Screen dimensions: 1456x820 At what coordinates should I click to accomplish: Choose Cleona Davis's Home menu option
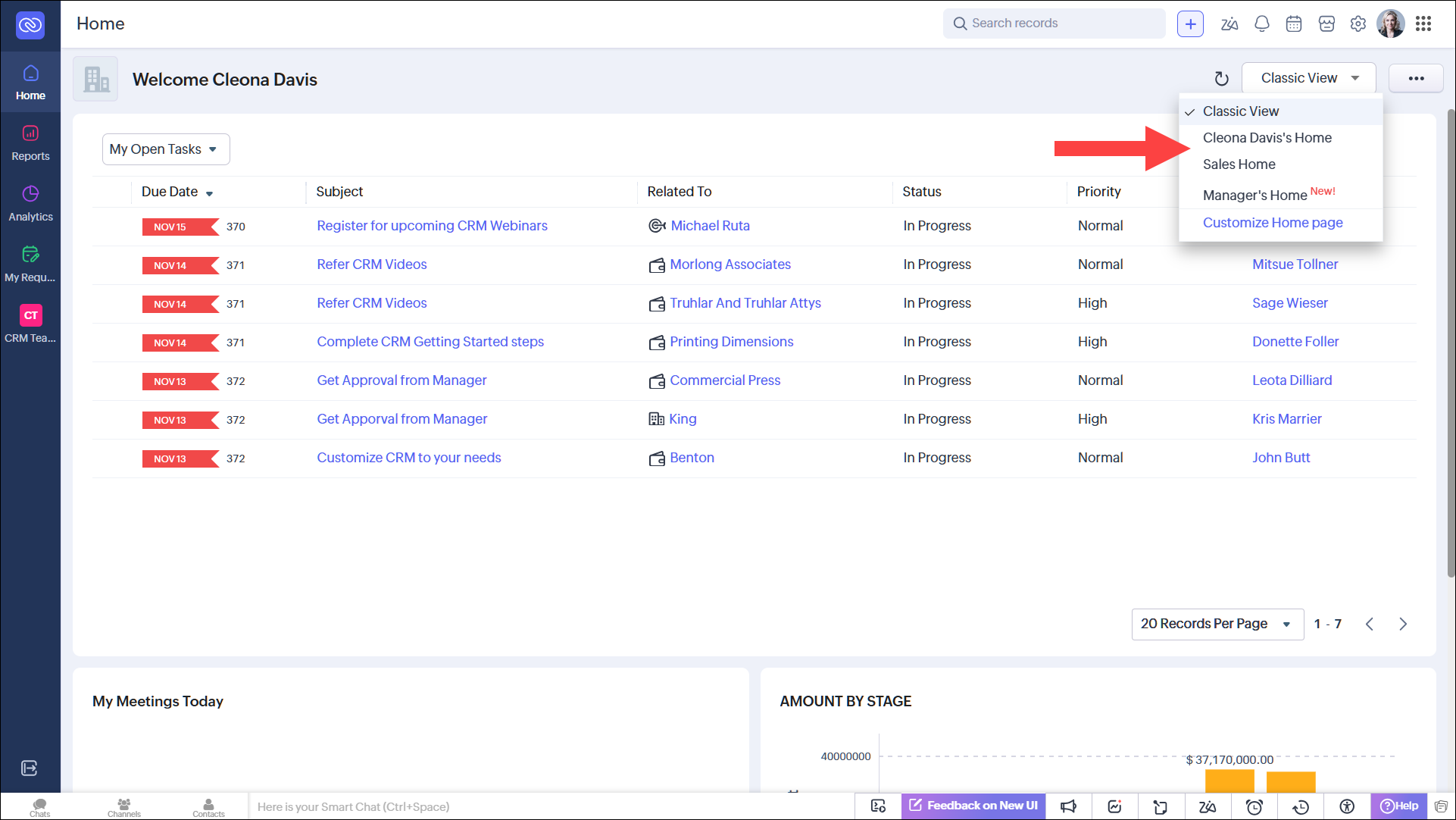pyautogui.click(x=1267, y=138)
